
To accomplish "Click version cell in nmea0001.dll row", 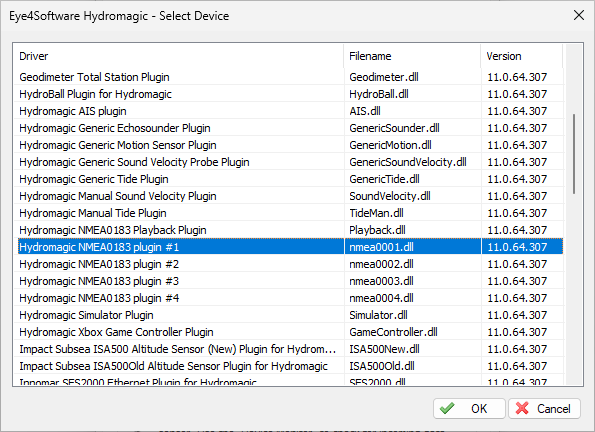I will pyautogui.click(x=522, y=247).
